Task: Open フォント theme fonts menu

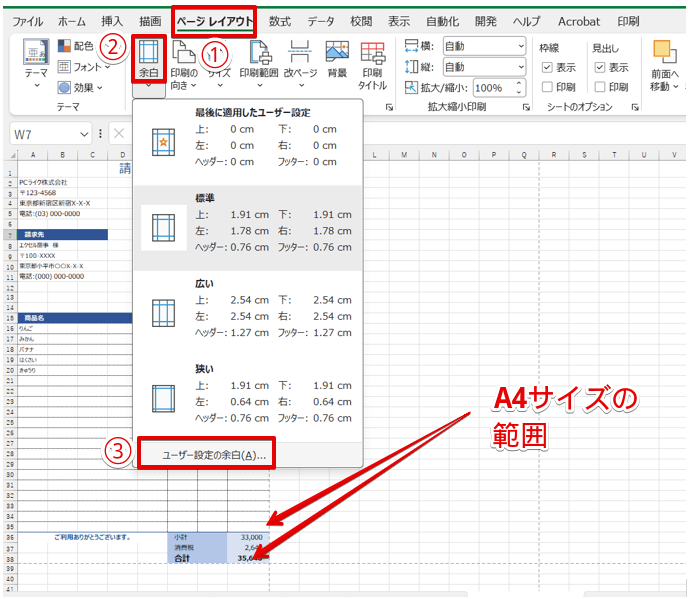Action: tap(84, 67)
